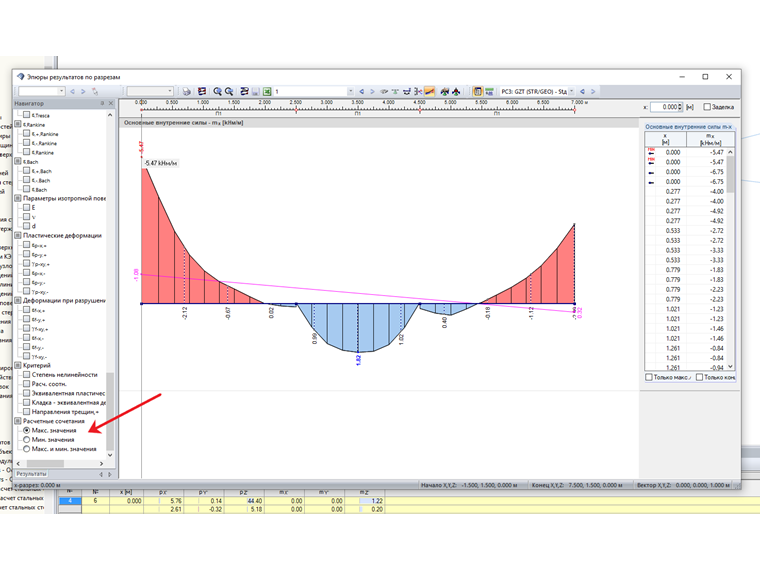Screen dimensions: 760x570
Task: Collapse the Параметры изотропной group
Action: tap(18, 198)
